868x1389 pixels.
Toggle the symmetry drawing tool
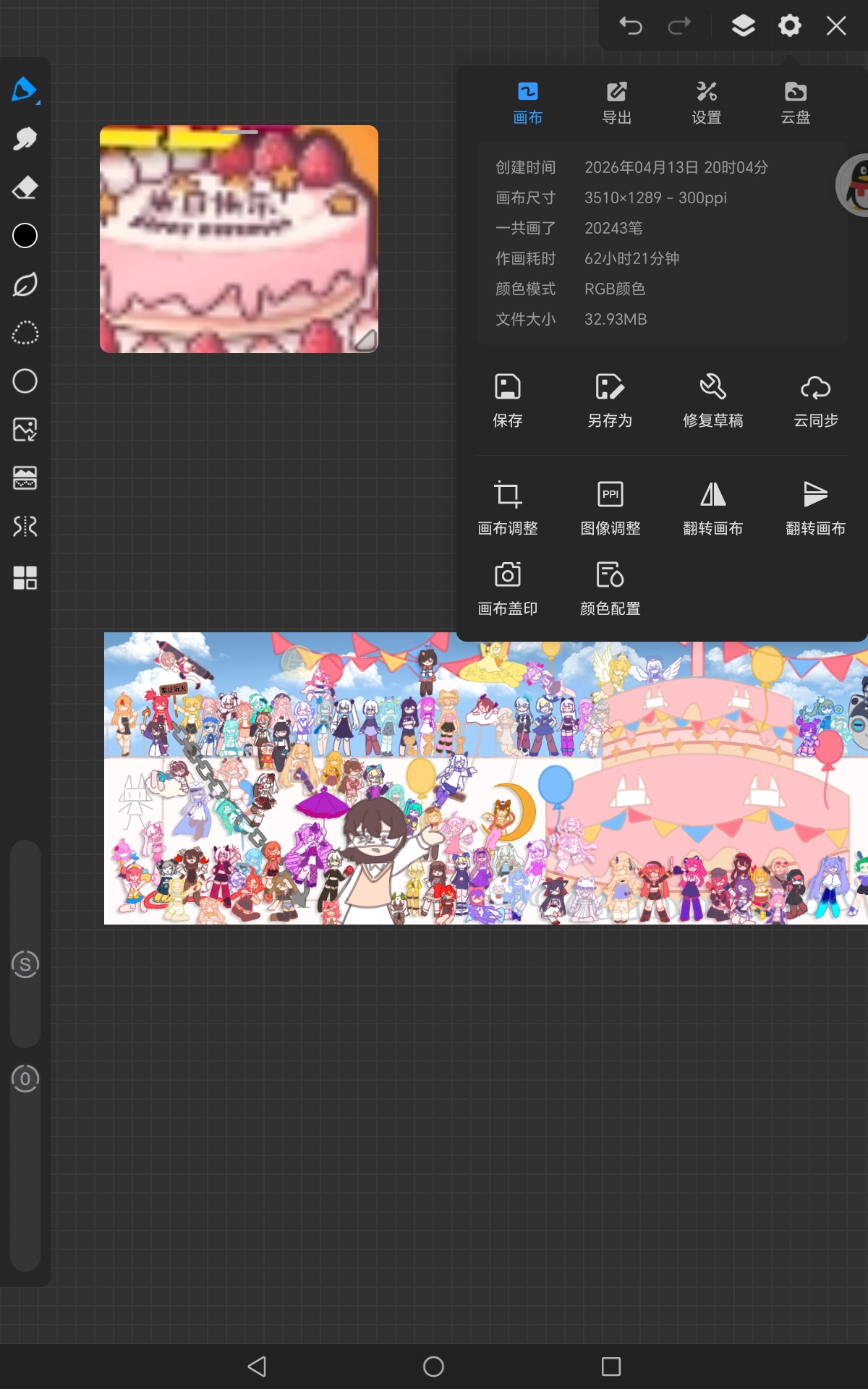(25, 527)
